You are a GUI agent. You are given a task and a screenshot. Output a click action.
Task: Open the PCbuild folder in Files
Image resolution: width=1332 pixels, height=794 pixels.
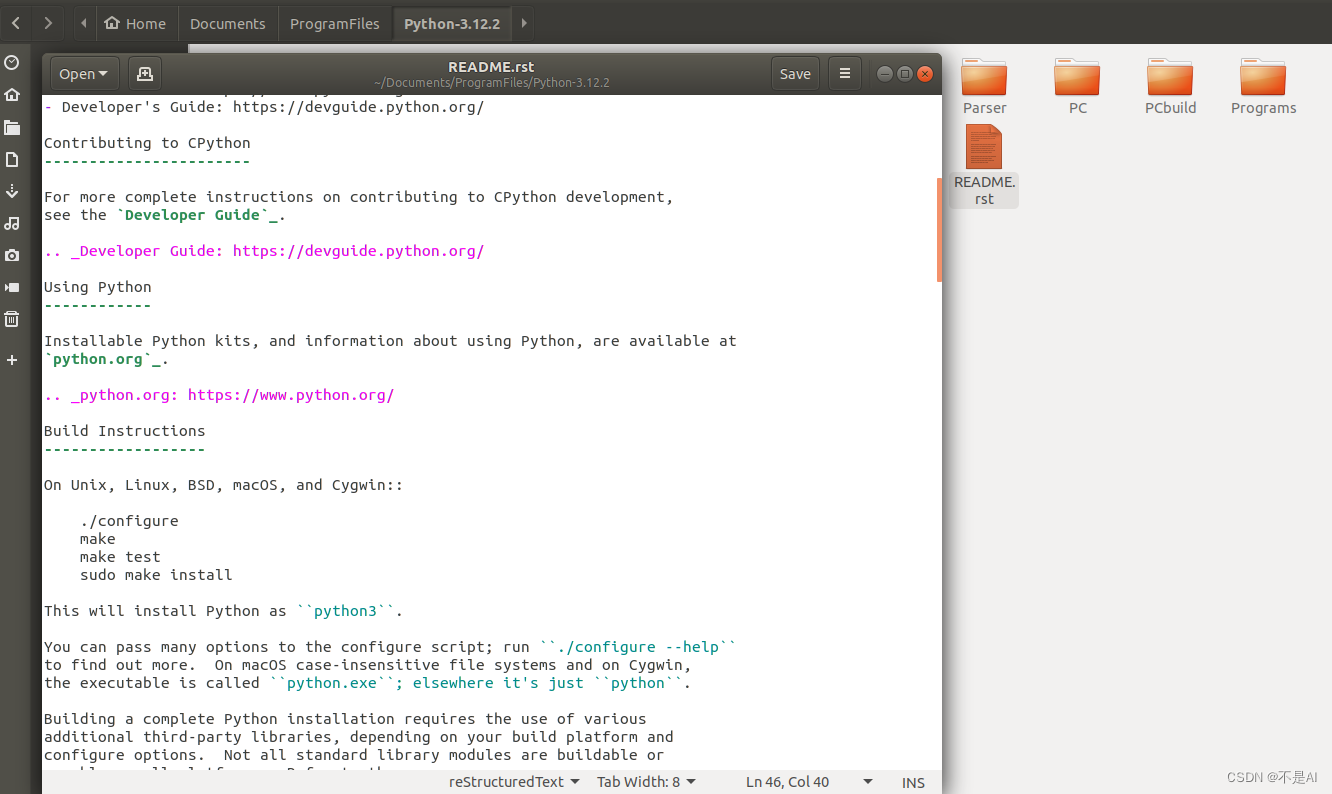(1170, 87)
